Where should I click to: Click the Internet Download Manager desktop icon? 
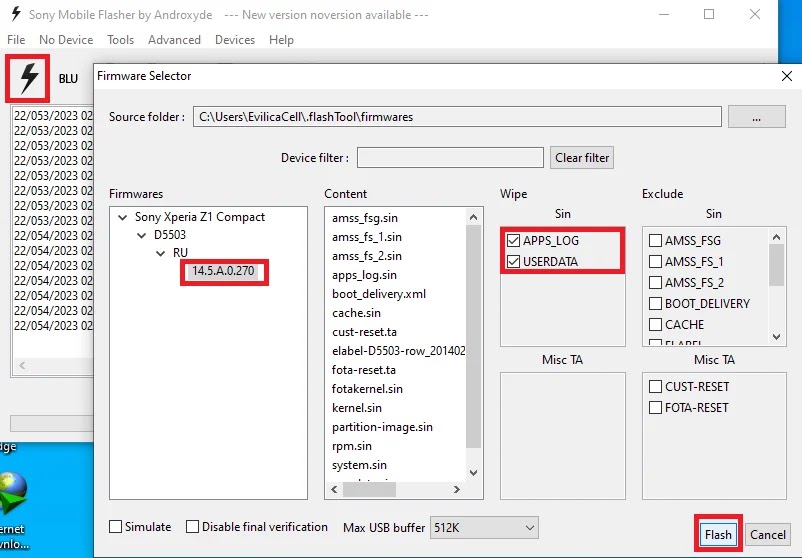pos(14,495)
